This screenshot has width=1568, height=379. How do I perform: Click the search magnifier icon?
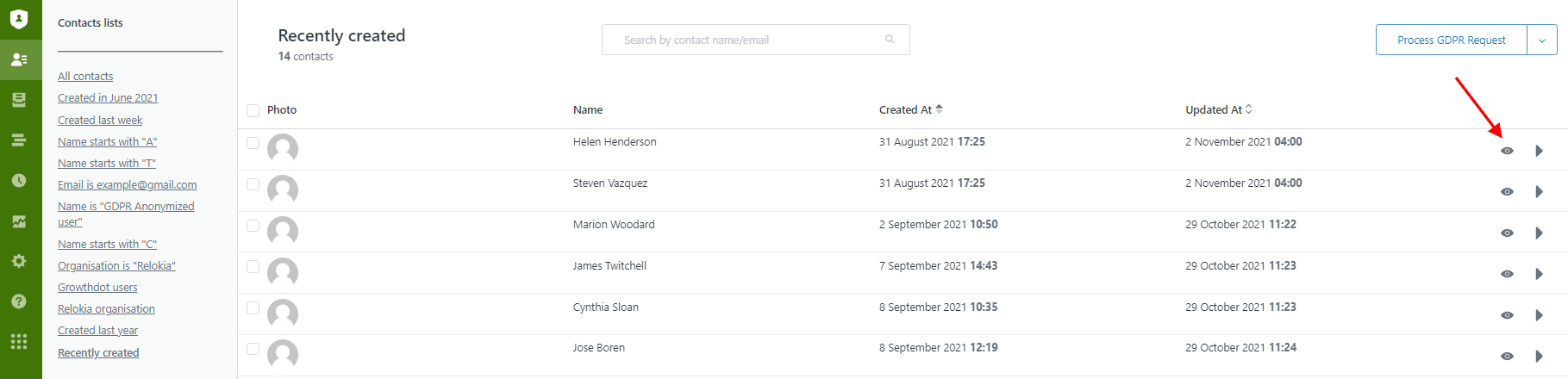tap(890, 40)
